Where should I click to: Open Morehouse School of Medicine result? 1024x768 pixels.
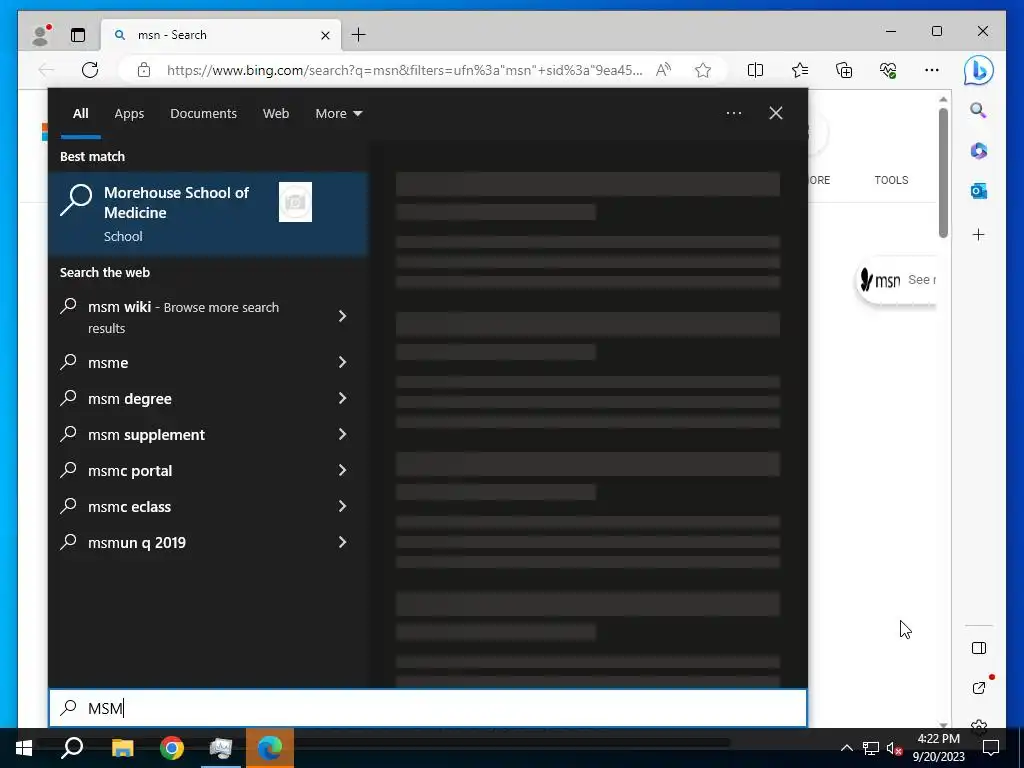pyautogui.click(x=208, y=214)
